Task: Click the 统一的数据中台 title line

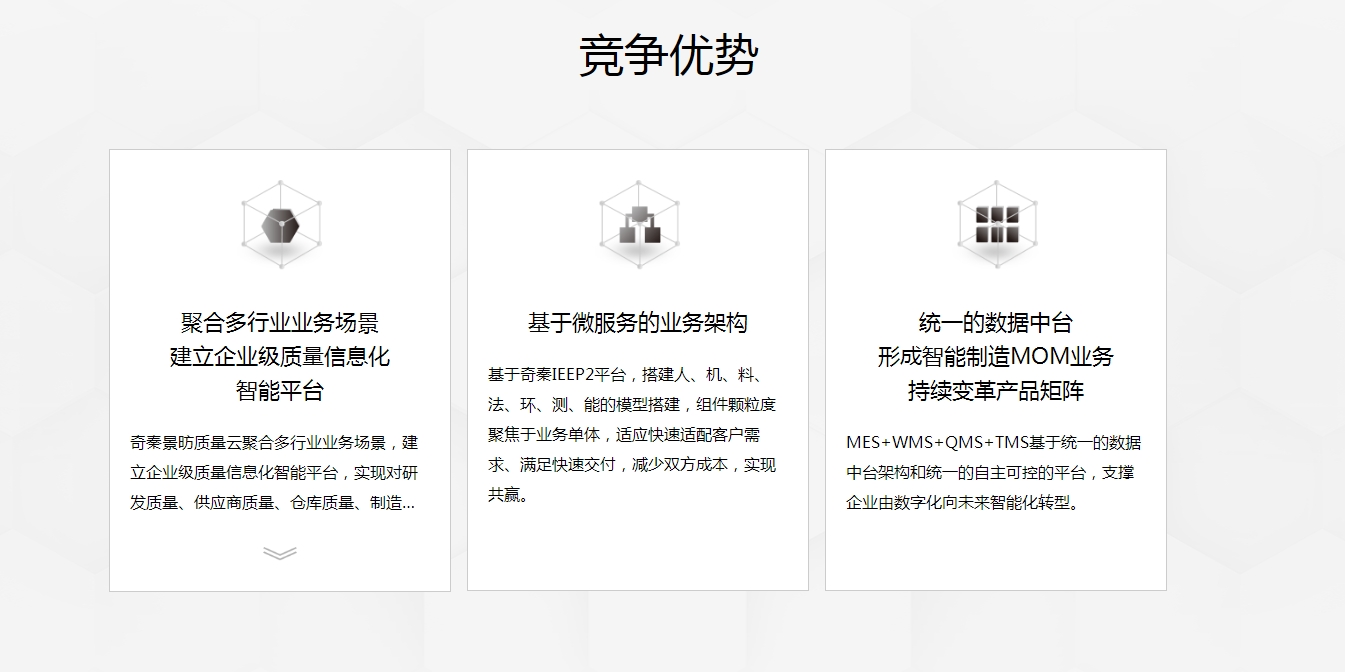Action: 996,323
